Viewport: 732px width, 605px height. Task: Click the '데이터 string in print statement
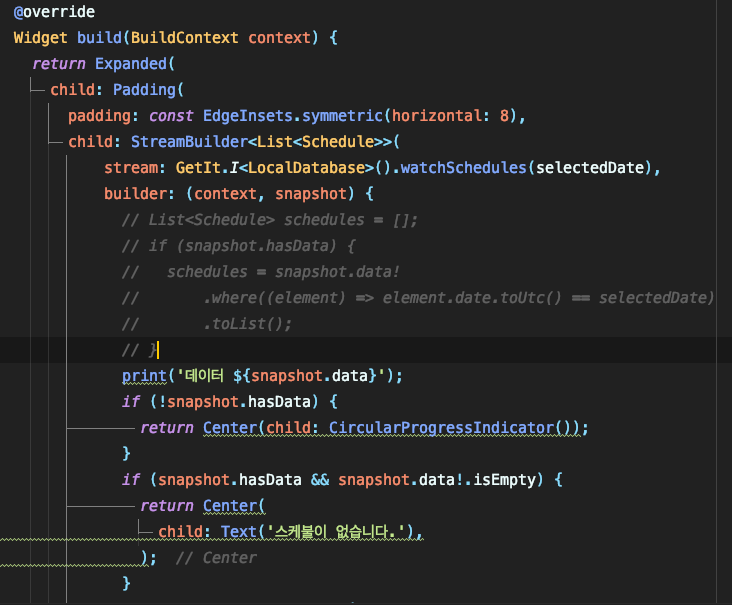200,376
